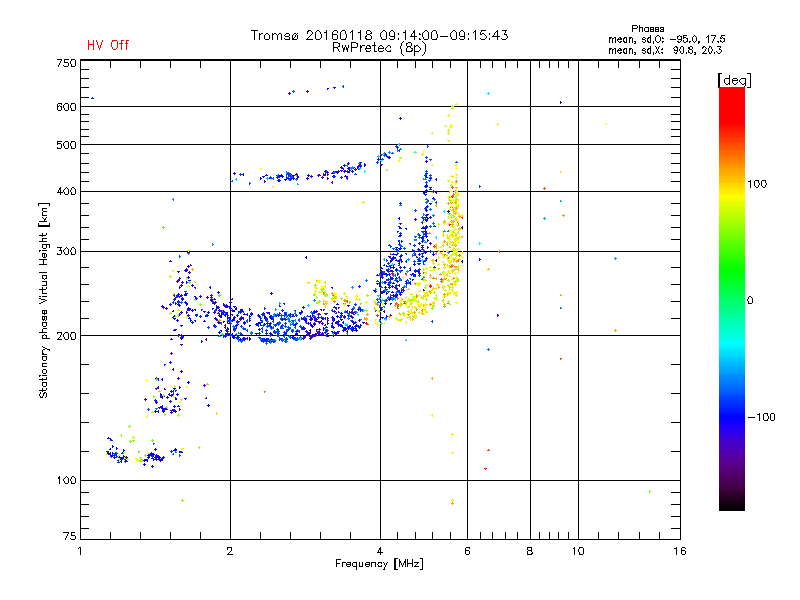Click the 1 label on the frequency axis
The height and width of the screenshot is (600, 800).
[x=80, y=551]
